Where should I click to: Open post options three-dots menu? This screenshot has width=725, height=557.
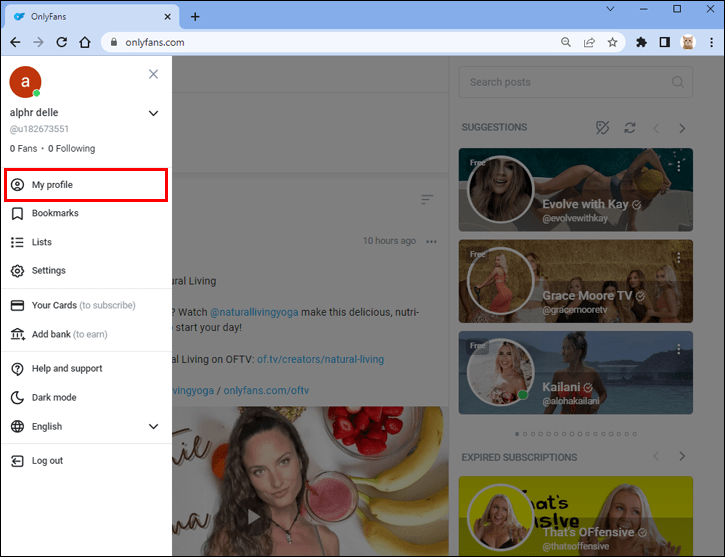pos(431,241)
